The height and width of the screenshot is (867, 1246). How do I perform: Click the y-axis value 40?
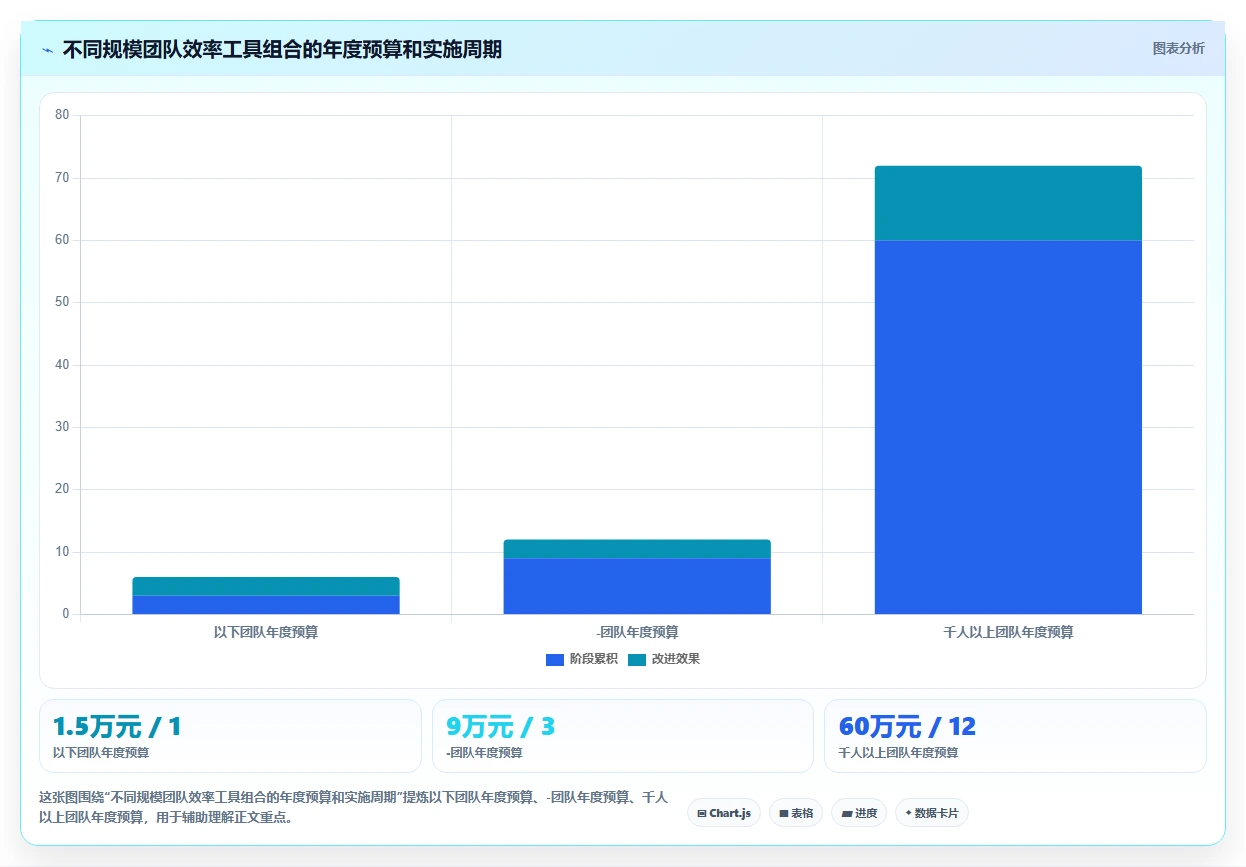pos(62,365)
